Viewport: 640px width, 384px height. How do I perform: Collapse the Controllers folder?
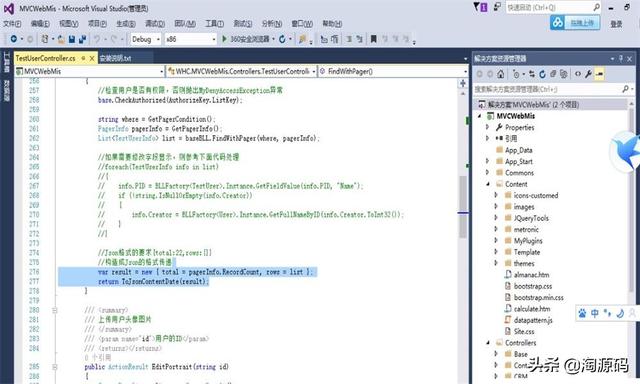(x=487, y=343)
